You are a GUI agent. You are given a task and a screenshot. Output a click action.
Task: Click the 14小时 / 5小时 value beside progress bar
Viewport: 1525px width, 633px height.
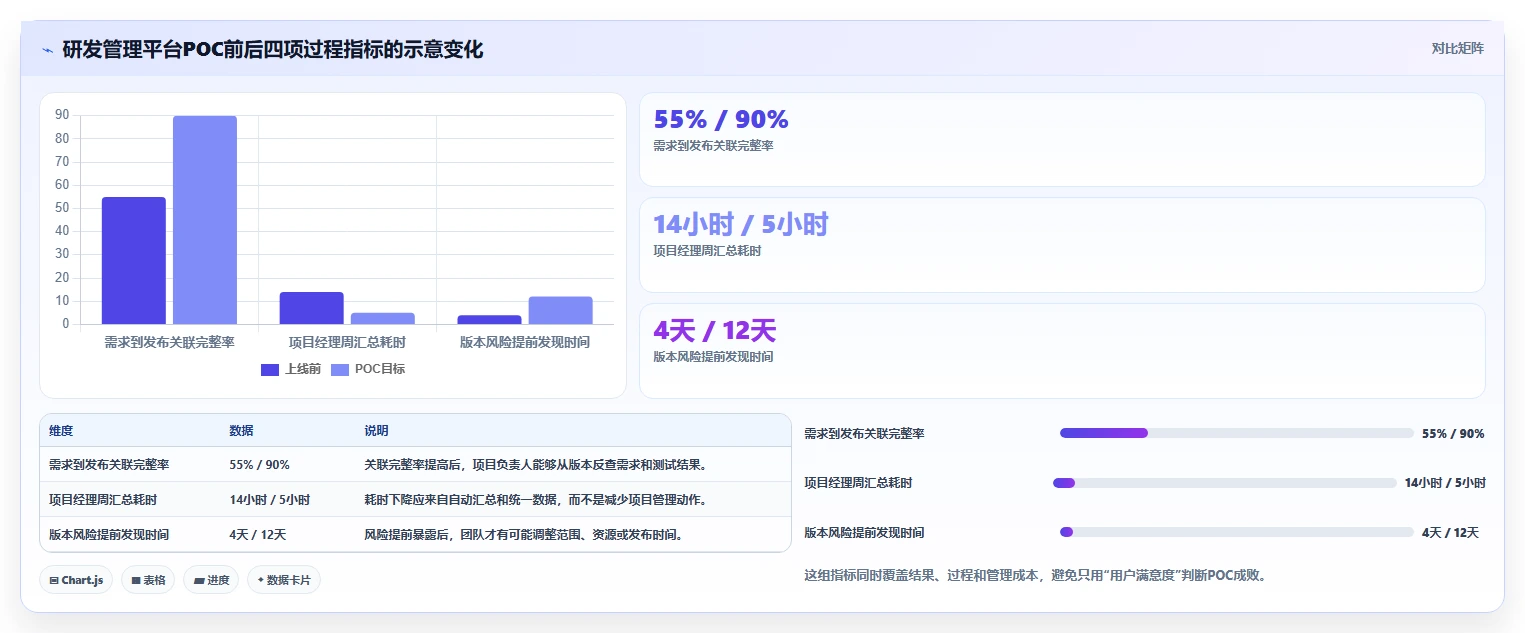click(x=1445, y=483)
